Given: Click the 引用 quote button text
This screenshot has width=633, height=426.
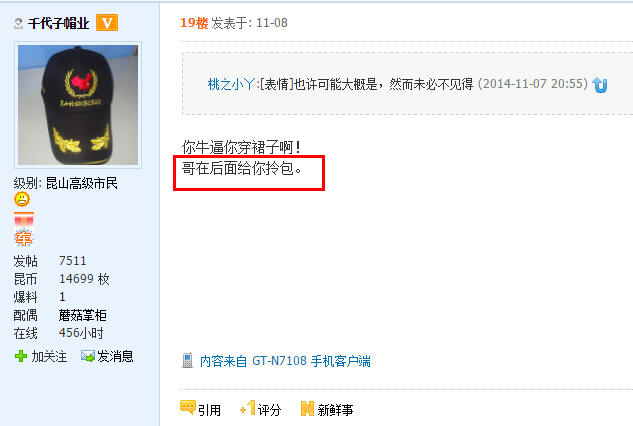Looking at the screenshot, I should [x=209, y=410].
